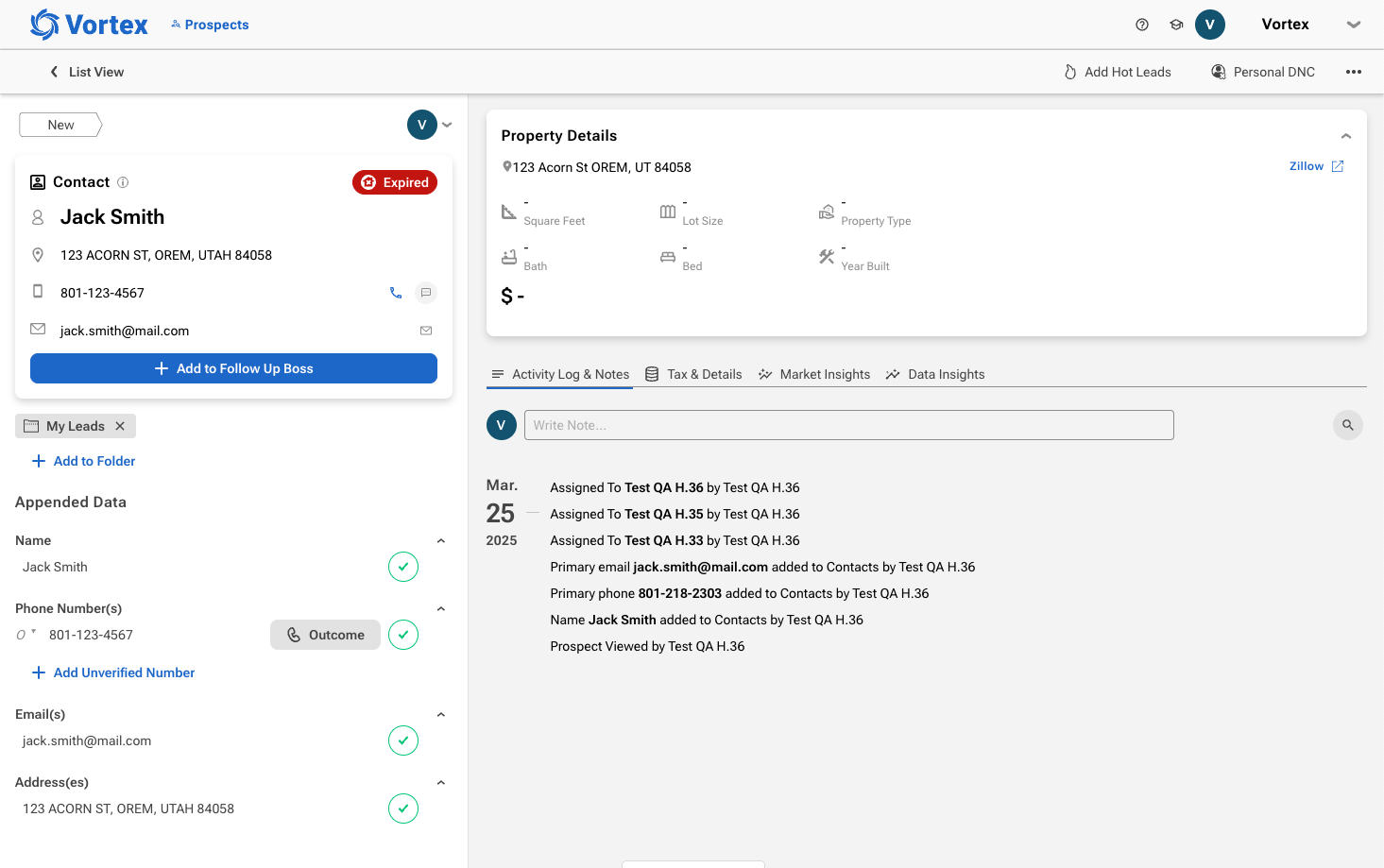This screenshot has height=868, width=1384.
Task: Click Add Unverified Number
Action: pyautogui.click(x=113, y=672)
